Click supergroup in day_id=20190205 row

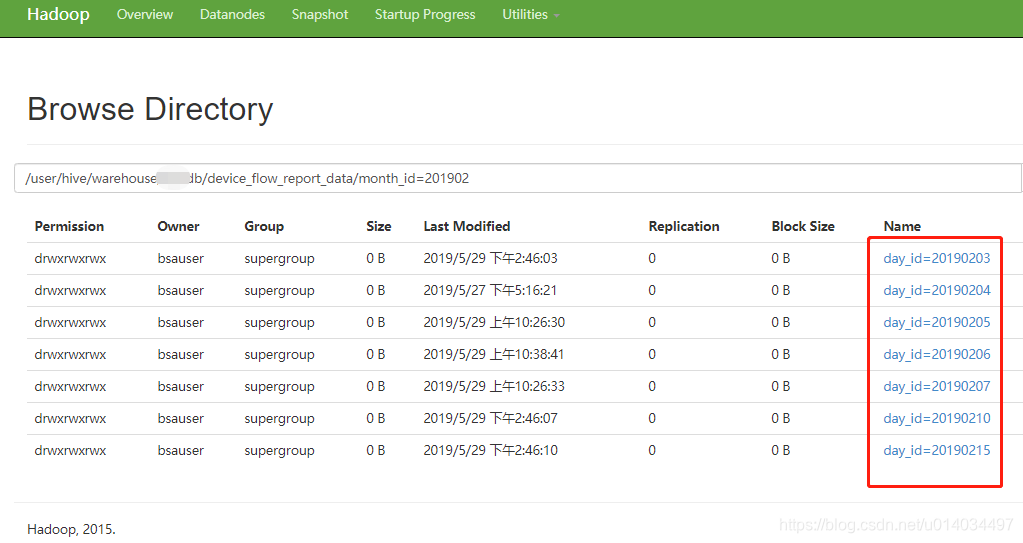click(x=279, y=322)
